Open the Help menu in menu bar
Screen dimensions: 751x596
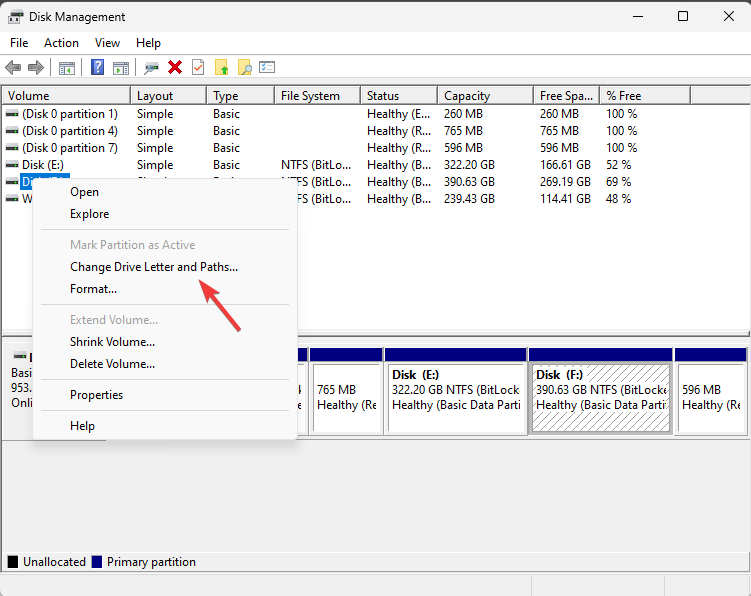148,43
